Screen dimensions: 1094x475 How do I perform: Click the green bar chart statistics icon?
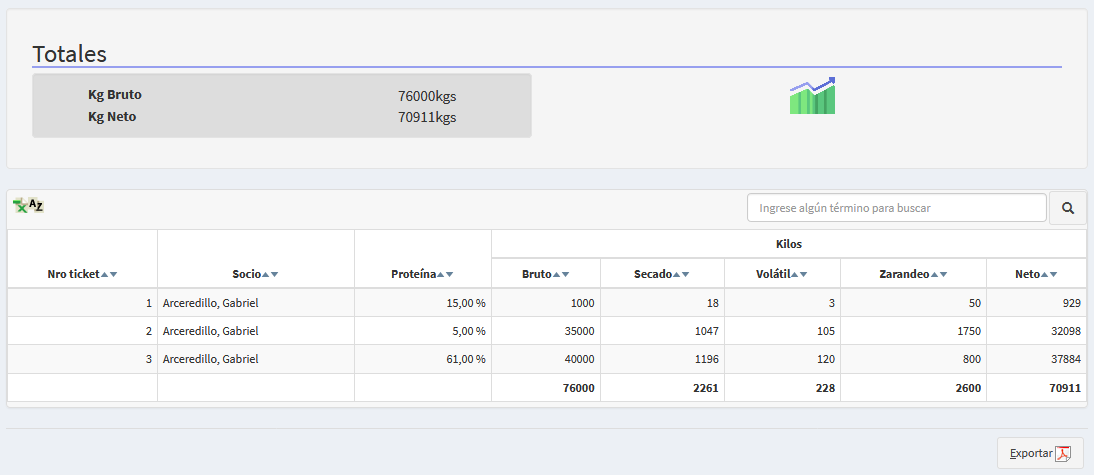812,96
